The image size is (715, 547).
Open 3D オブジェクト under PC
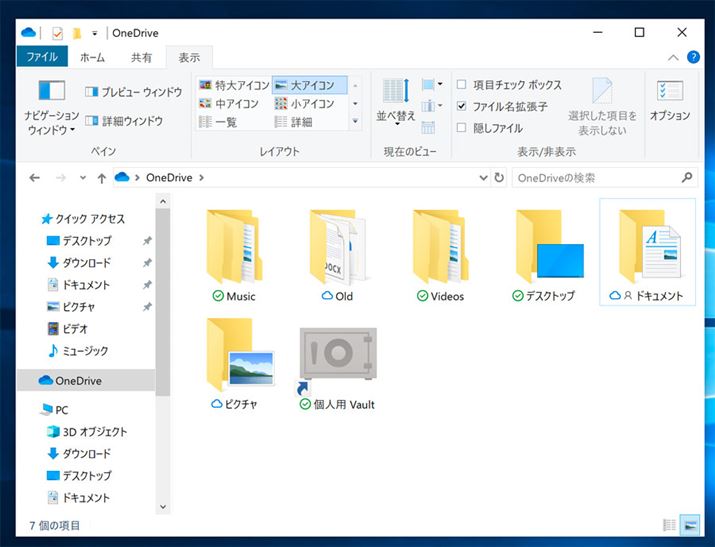[87, 432]
